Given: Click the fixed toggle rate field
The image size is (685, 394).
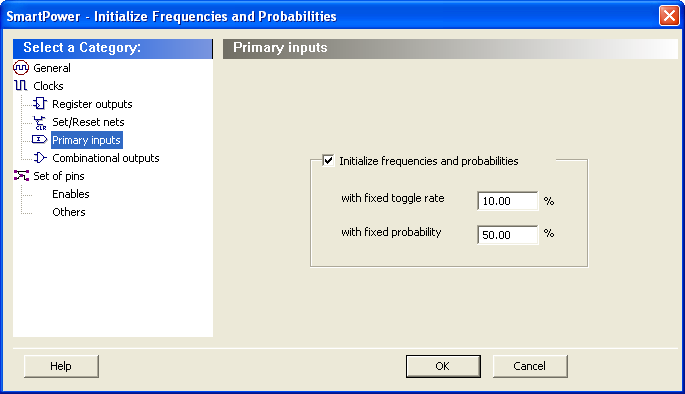Looking at the screenshot, I should pos(508,201).
